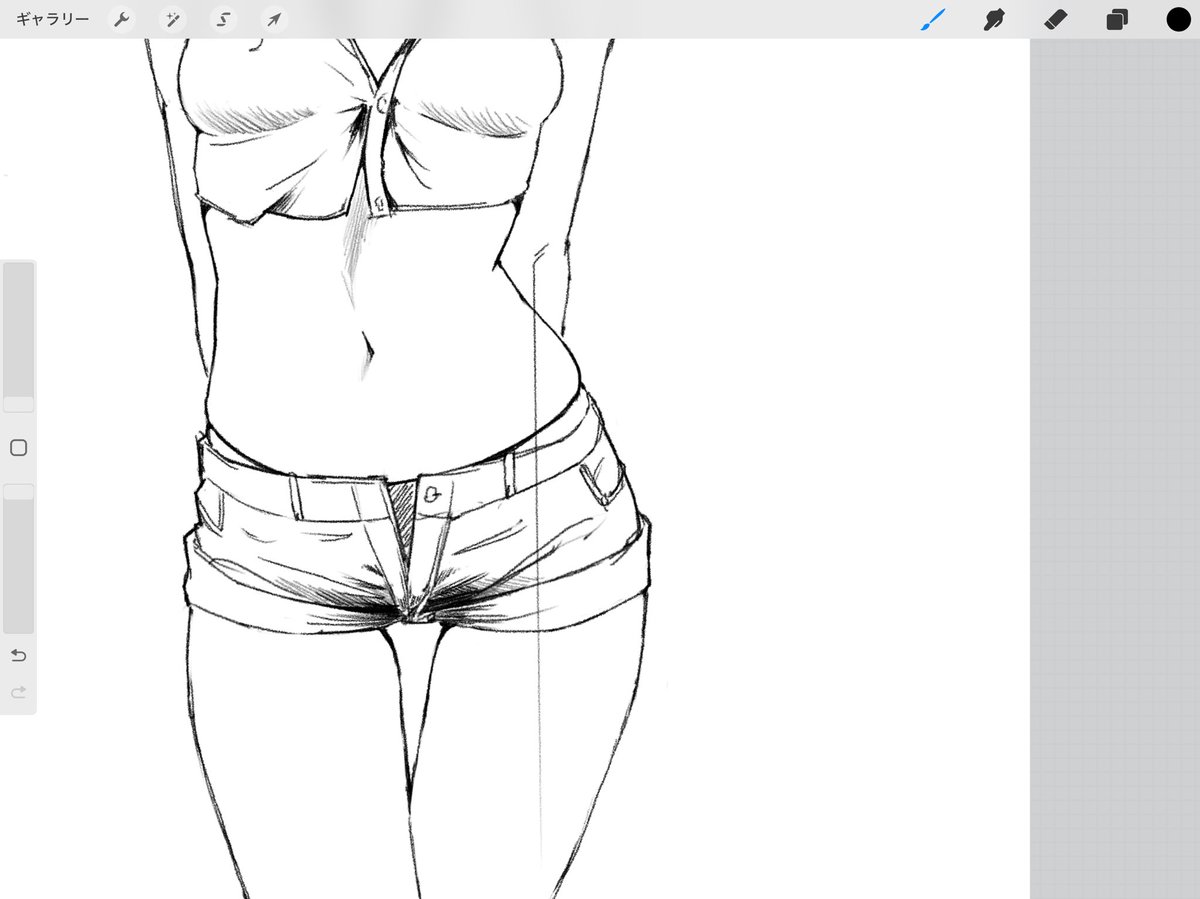The width and height of the screenshot is (1200, 899).
Task: Select the Eraser tool
Action: point(1055,20)
